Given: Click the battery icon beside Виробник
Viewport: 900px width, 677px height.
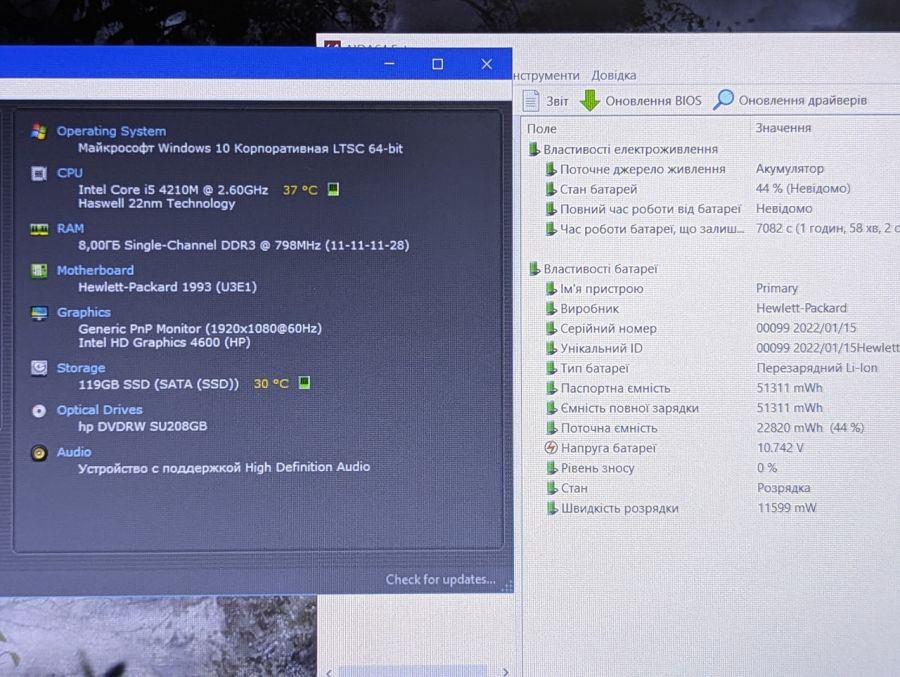Looking at the screenshot, I should [x=550, y=308].
